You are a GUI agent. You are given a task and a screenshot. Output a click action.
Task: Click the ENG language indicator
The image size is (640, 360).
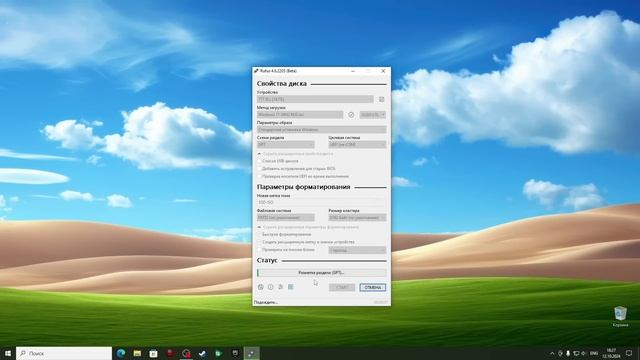click(x=594, y=353)
